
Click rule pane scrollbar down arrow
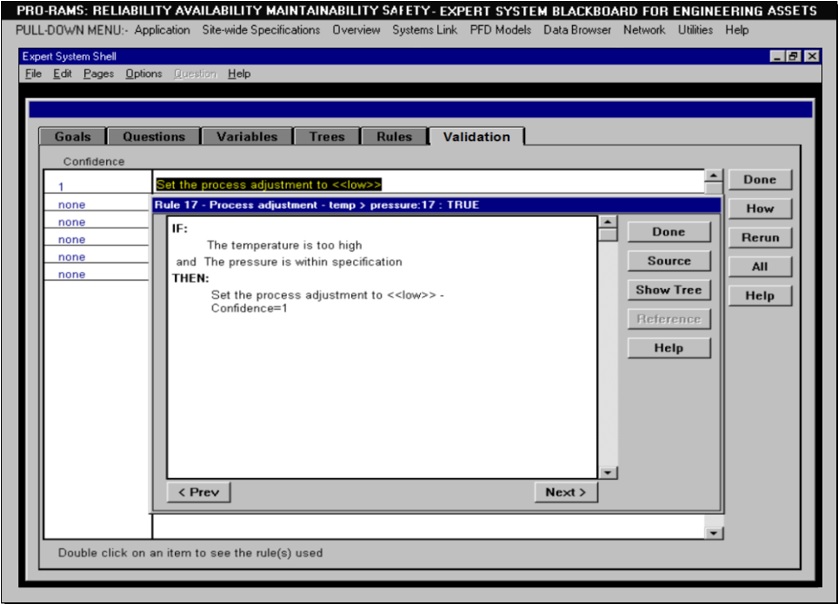tap(608, 473)
